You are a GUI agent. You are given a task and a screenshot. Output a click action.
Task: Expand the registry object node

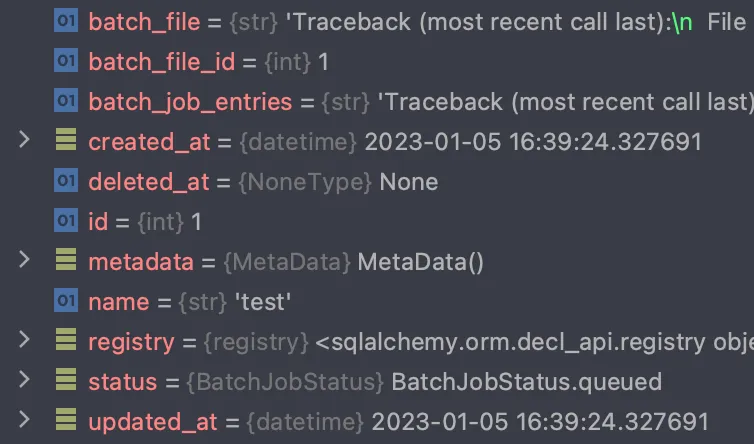coord(24,340)
